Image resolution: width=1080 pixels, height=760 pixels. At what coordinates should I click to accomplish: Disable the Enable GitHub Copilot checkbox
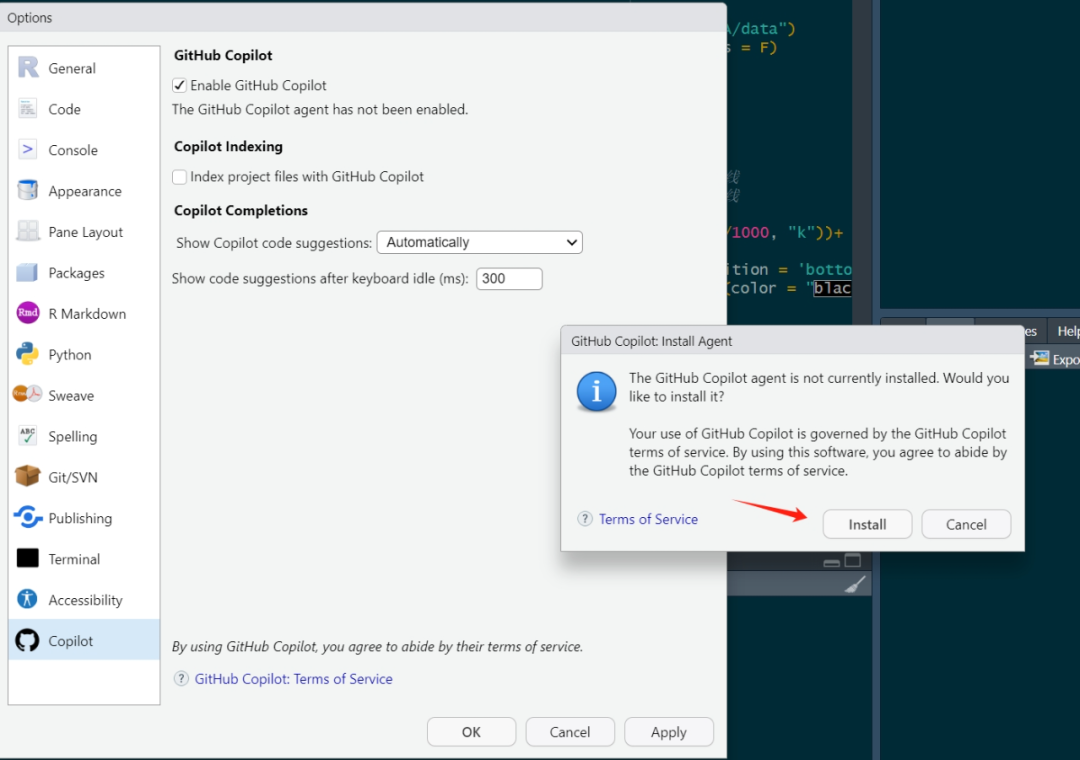178,85
